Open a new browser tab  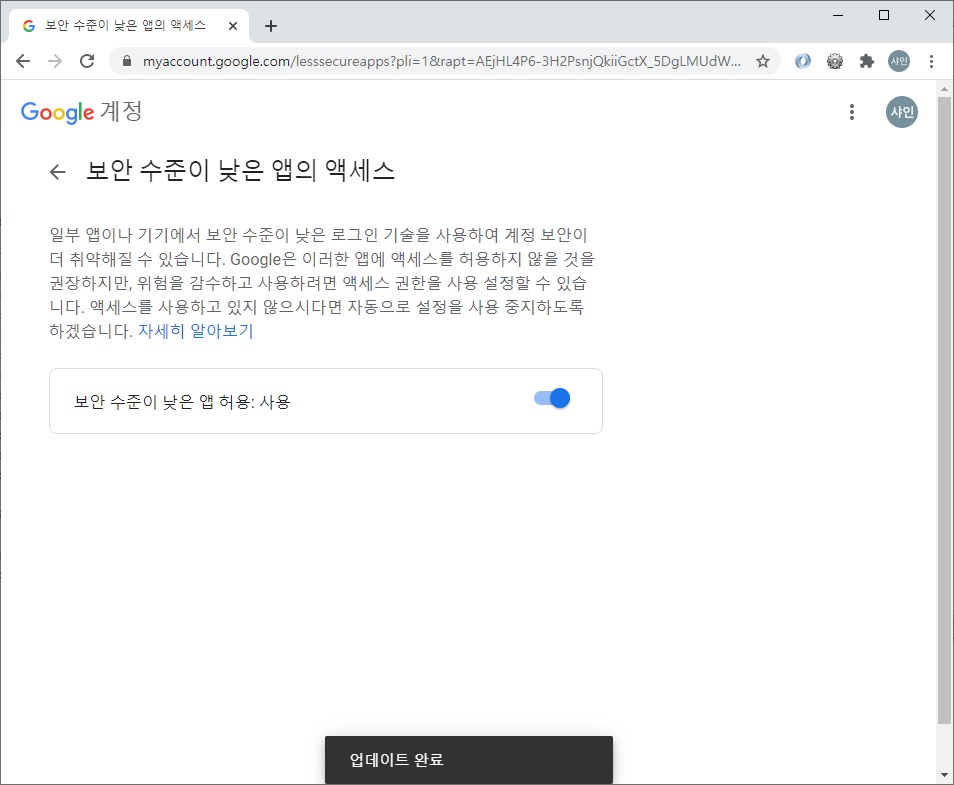coord(271,26)
